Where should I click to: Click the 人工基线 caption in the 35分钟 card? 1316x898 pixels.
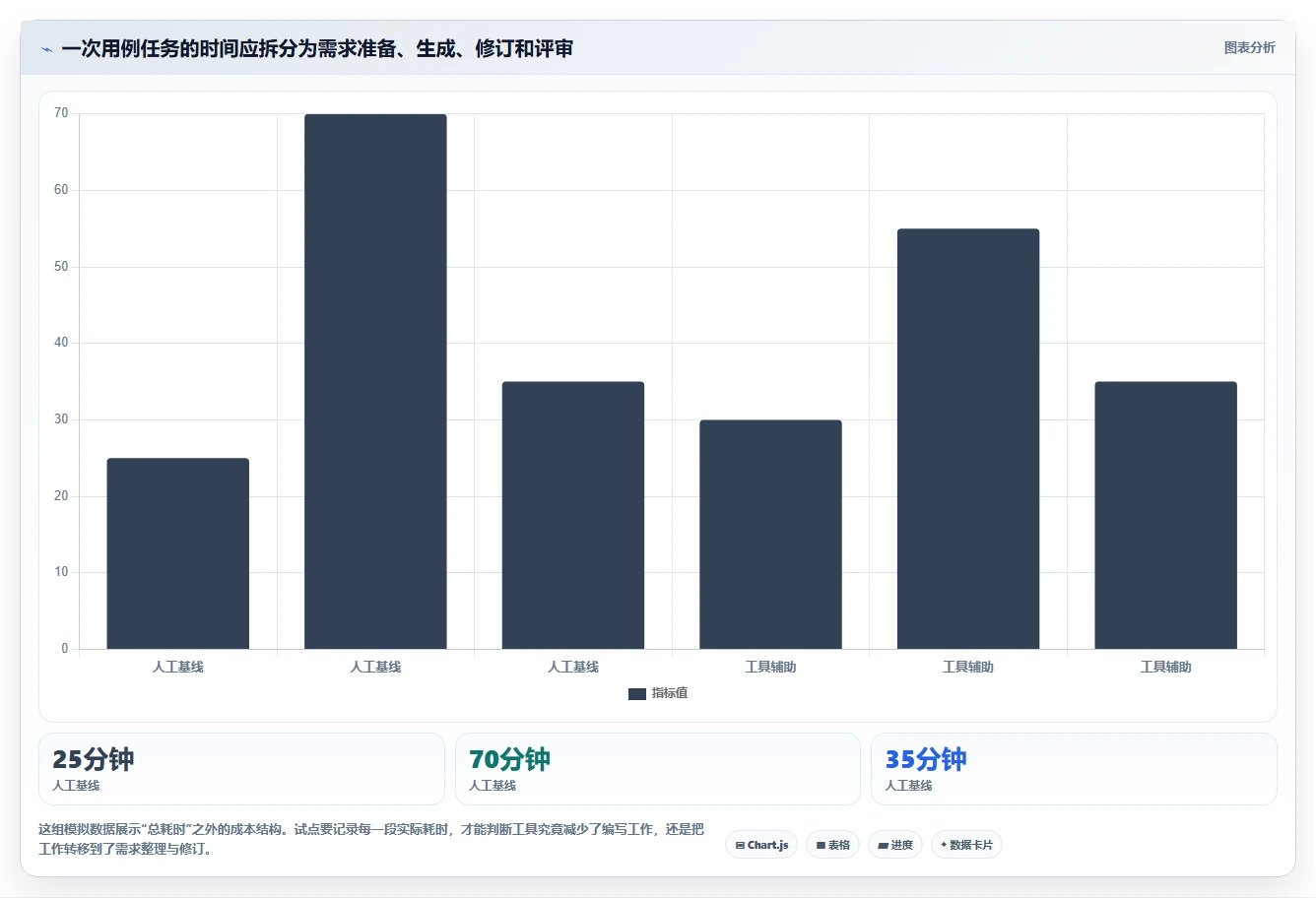tap(908, 786)
